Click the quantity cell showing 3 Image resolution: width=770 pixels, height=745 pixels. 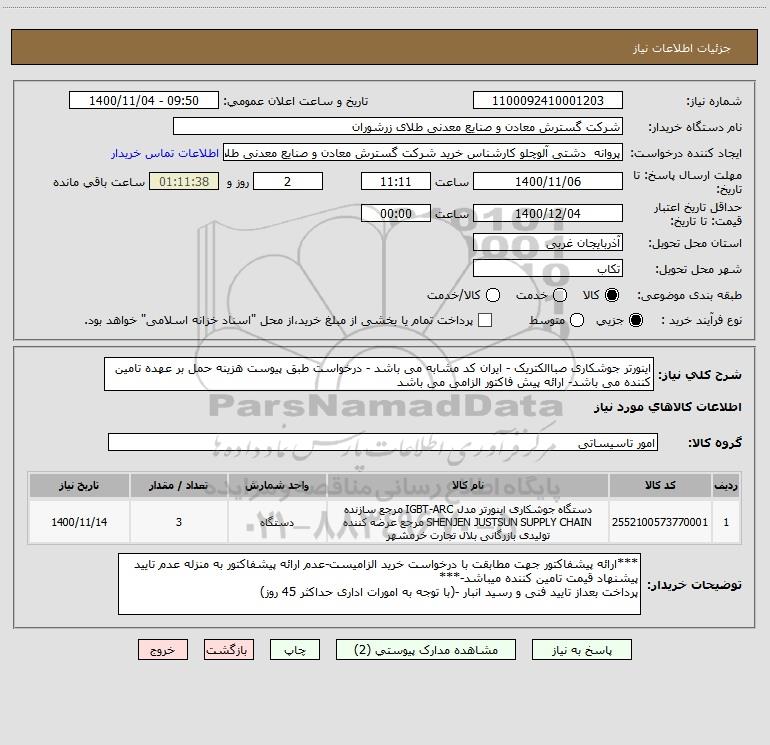pos(179,522)
